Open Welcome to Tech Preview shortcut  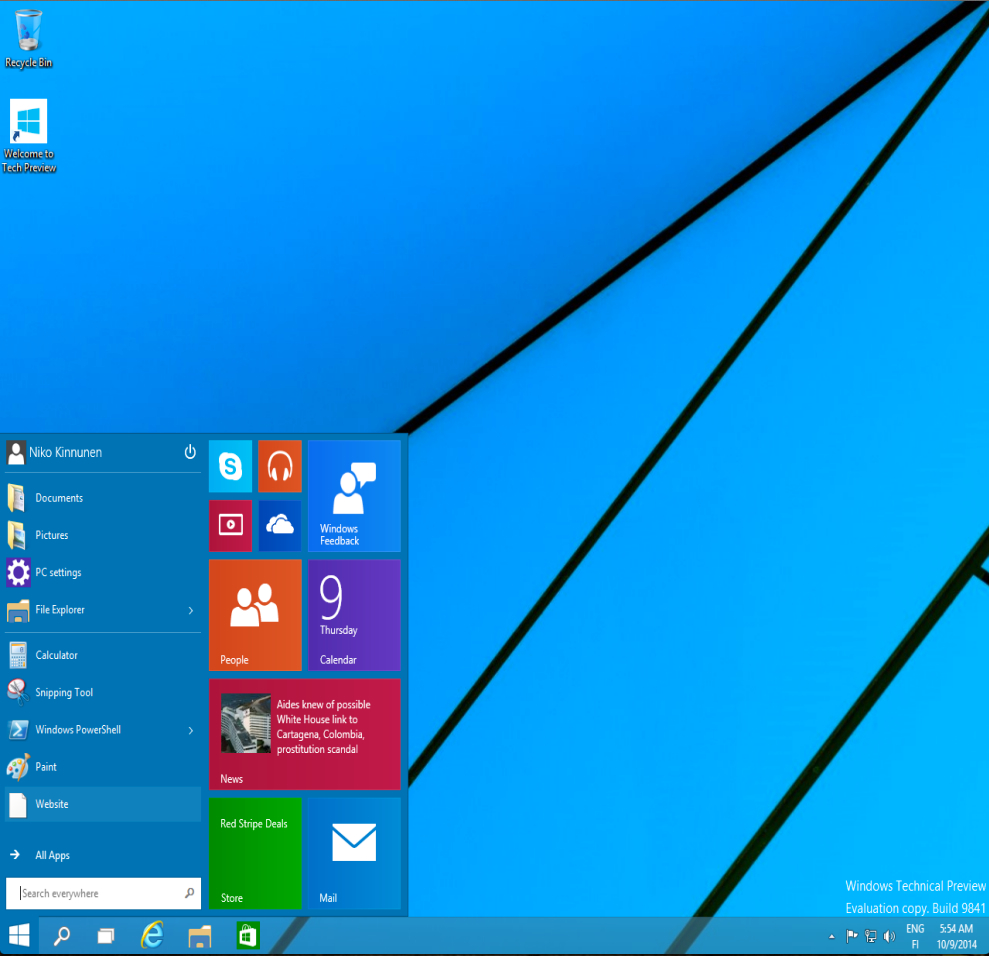[28, 136]
